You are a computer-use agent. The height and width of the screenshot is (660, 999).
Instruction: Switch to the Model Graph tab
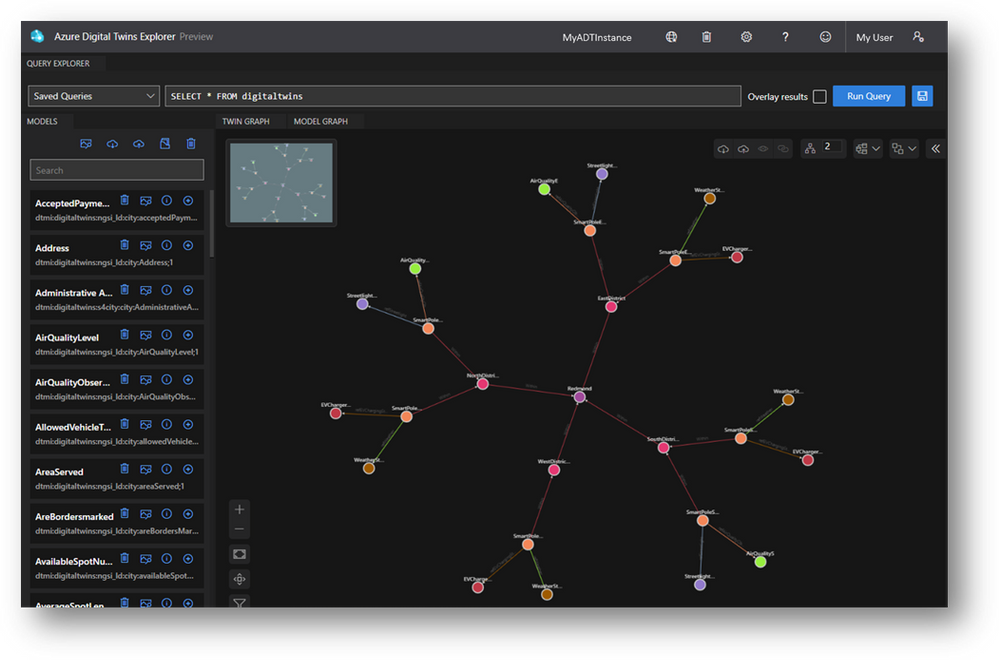[320, 121]
